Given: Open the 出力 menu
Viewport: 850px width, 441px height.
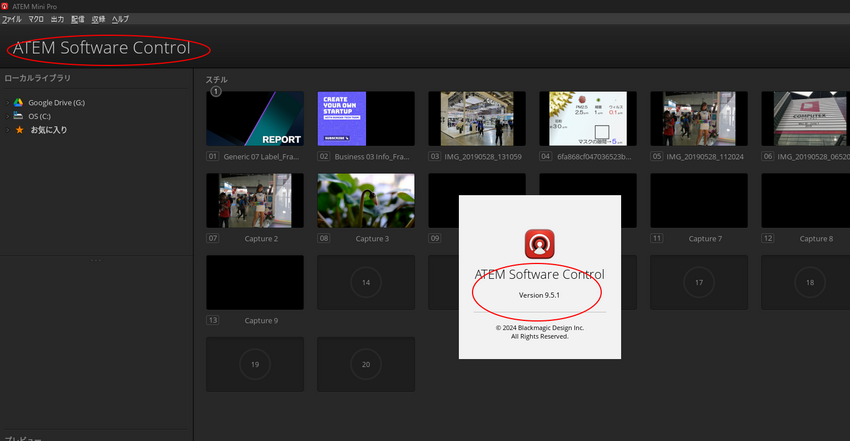Looking at the screenshot, I should (57, 19).
